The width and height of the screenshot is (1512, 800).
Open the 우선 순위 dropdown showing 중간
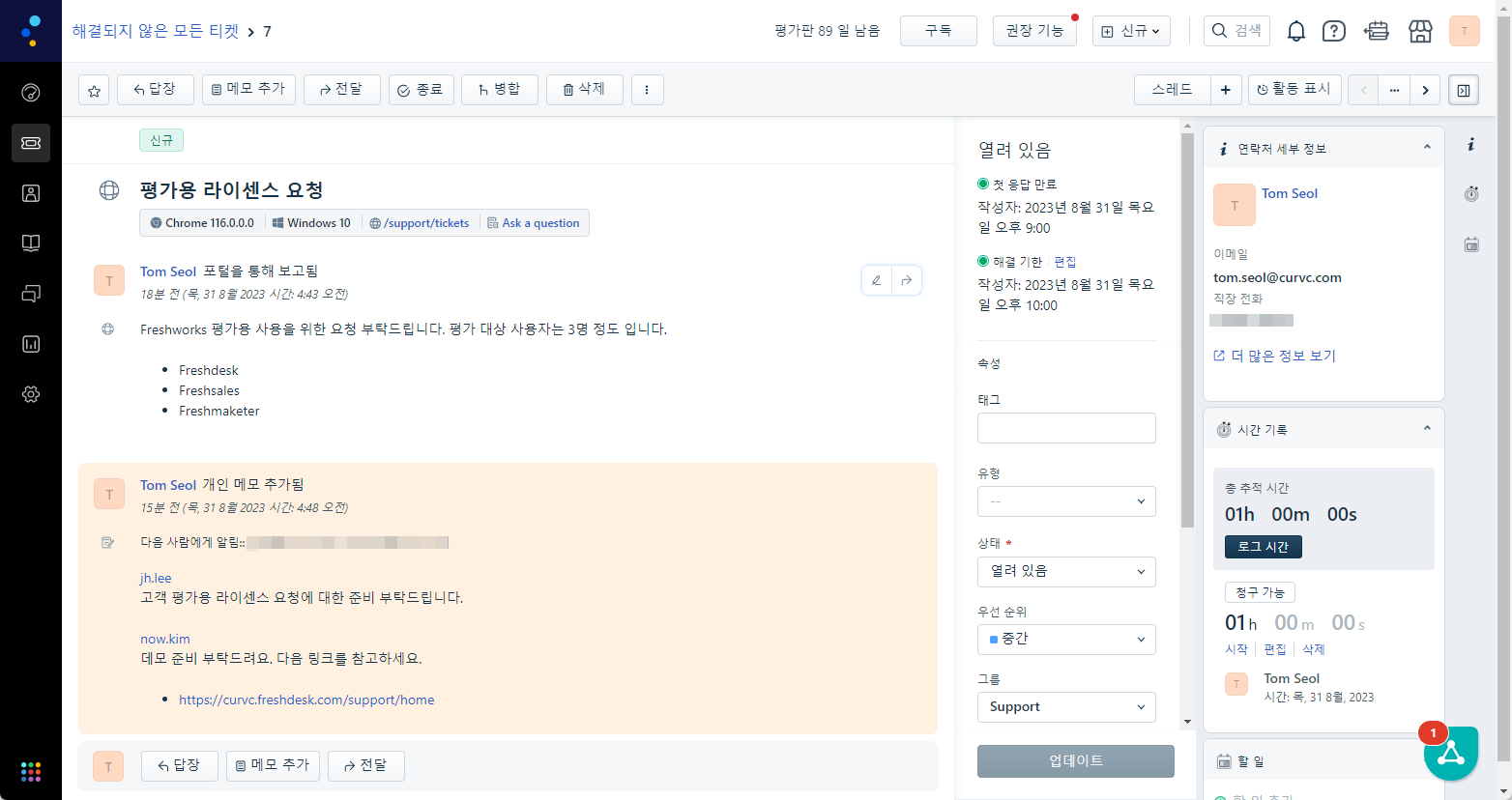click(1066, 639)
